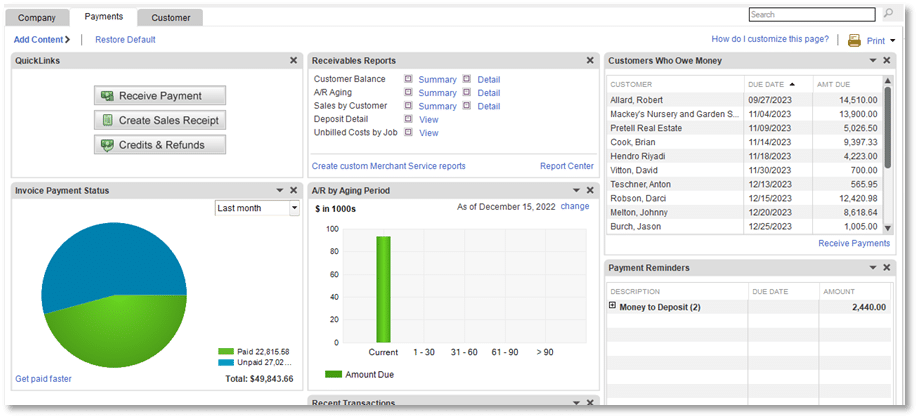The width and height of the screenshot is (918, 418).
Task: Click the A/R Aging Detail report icon
Action: point(467,92)
